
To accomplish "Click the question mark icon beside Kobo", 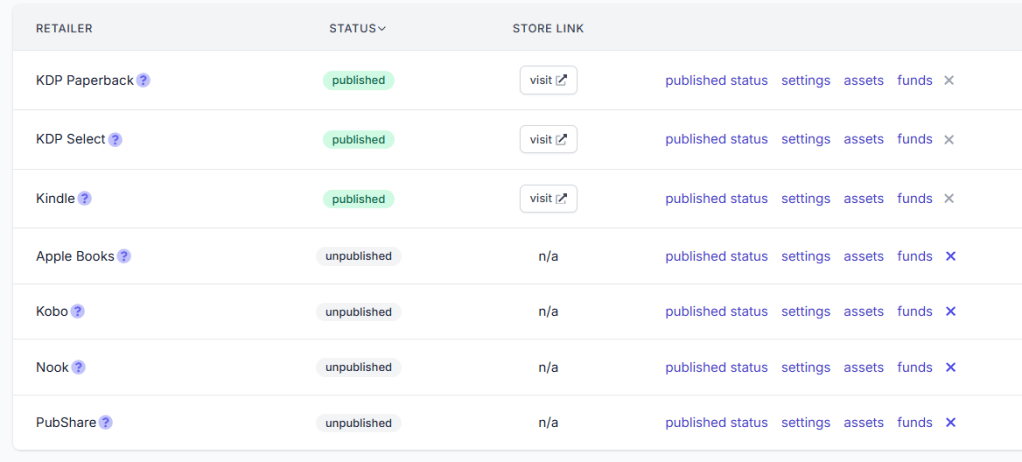I will click(x=78, y=311).
